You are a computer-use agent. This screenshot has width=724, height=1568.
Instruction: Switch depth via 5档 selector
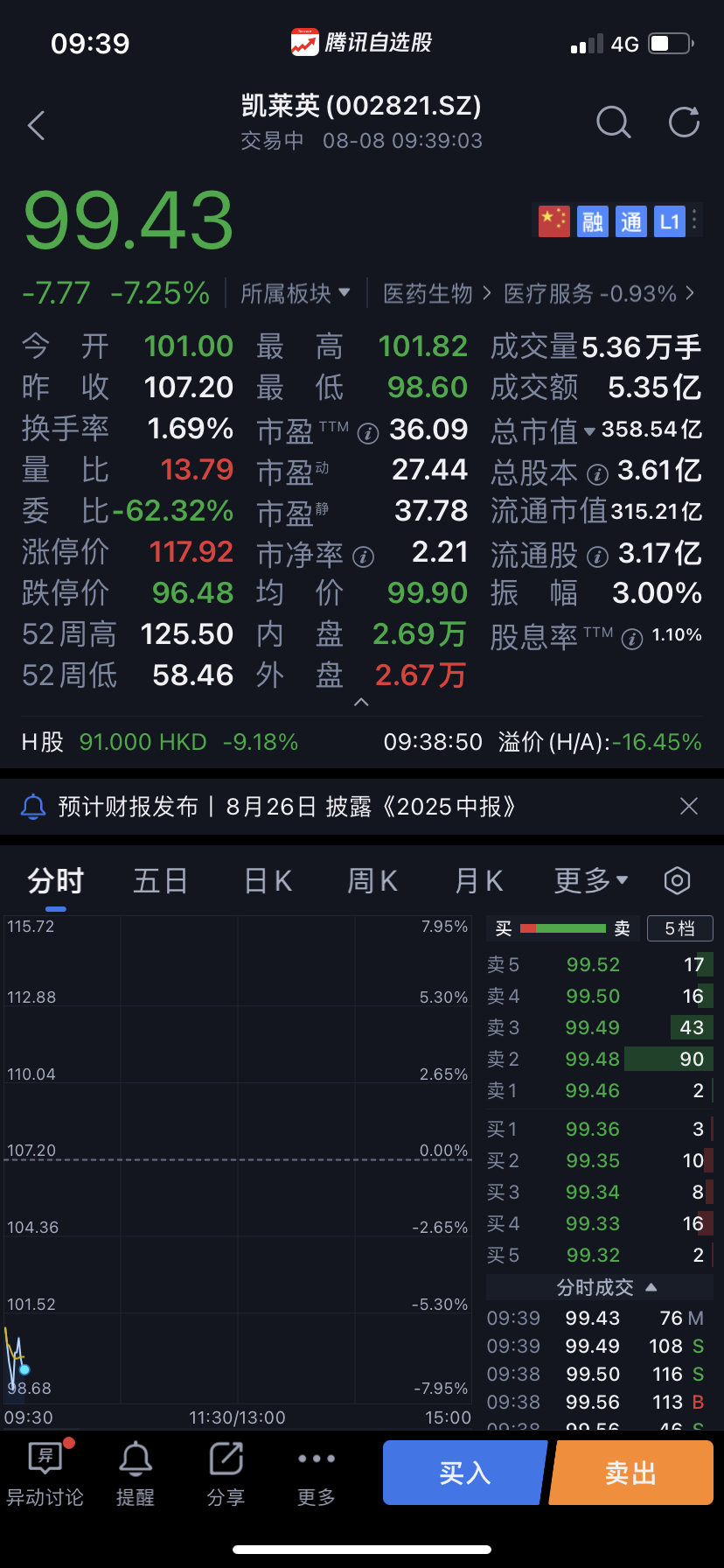pos(680,928)
